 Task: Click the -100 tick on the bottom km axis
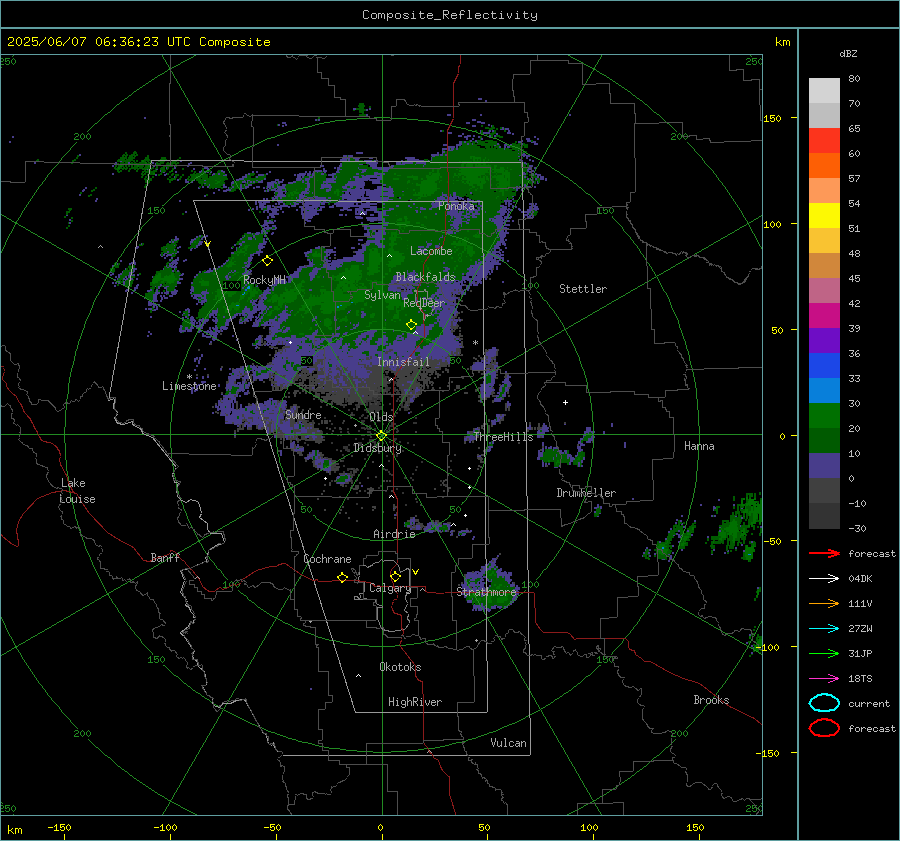point(165,827)
